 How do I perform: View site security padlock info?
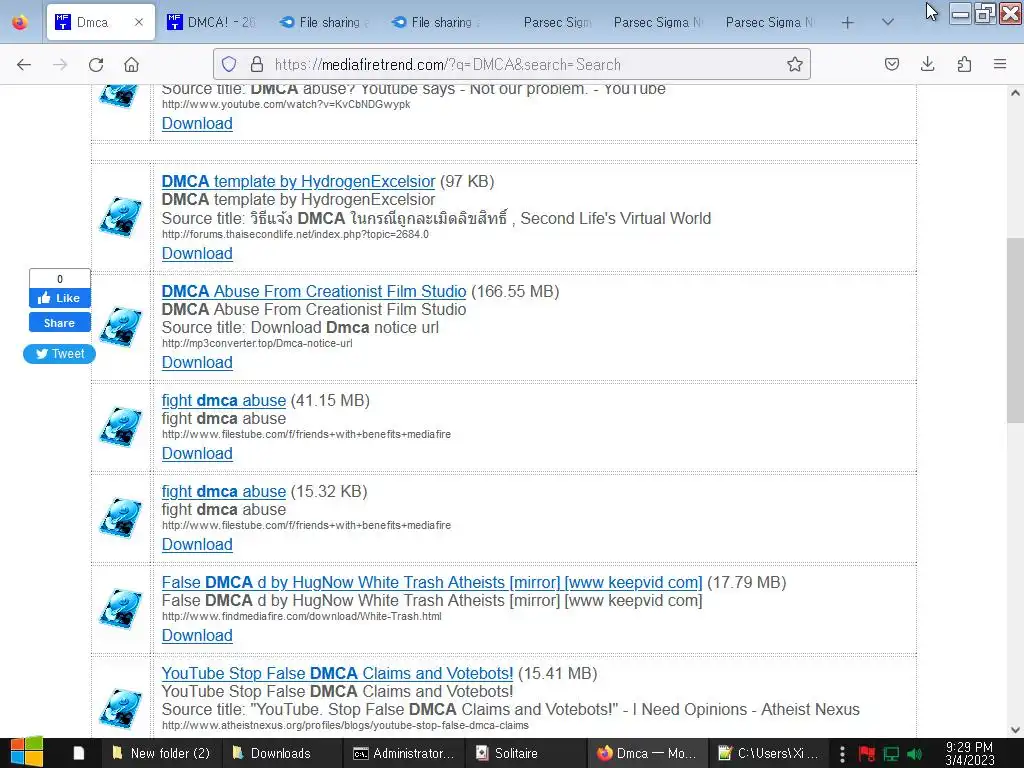pos(257,64)
